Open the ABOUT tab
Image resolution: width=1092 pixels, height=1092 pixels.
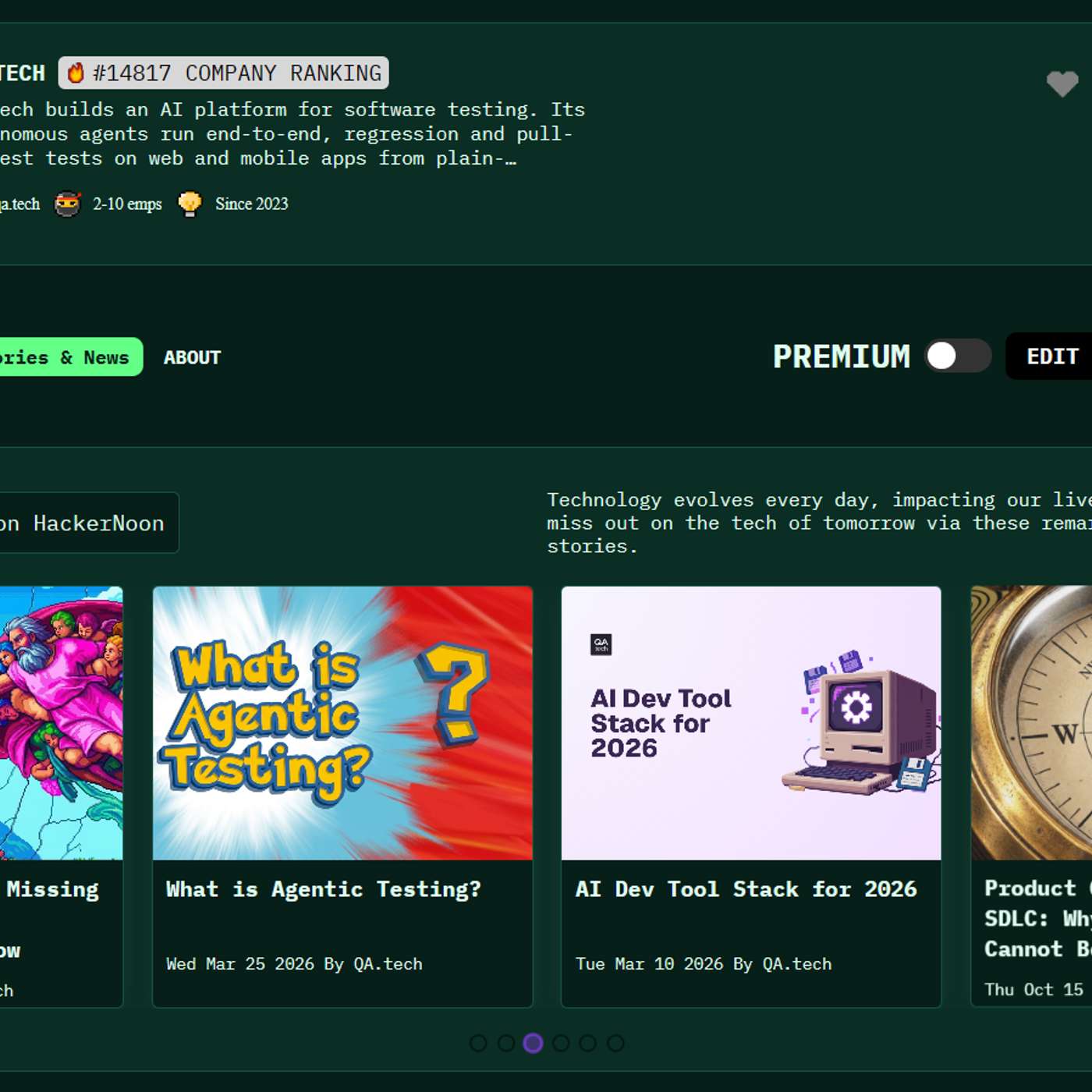point(192,357)
